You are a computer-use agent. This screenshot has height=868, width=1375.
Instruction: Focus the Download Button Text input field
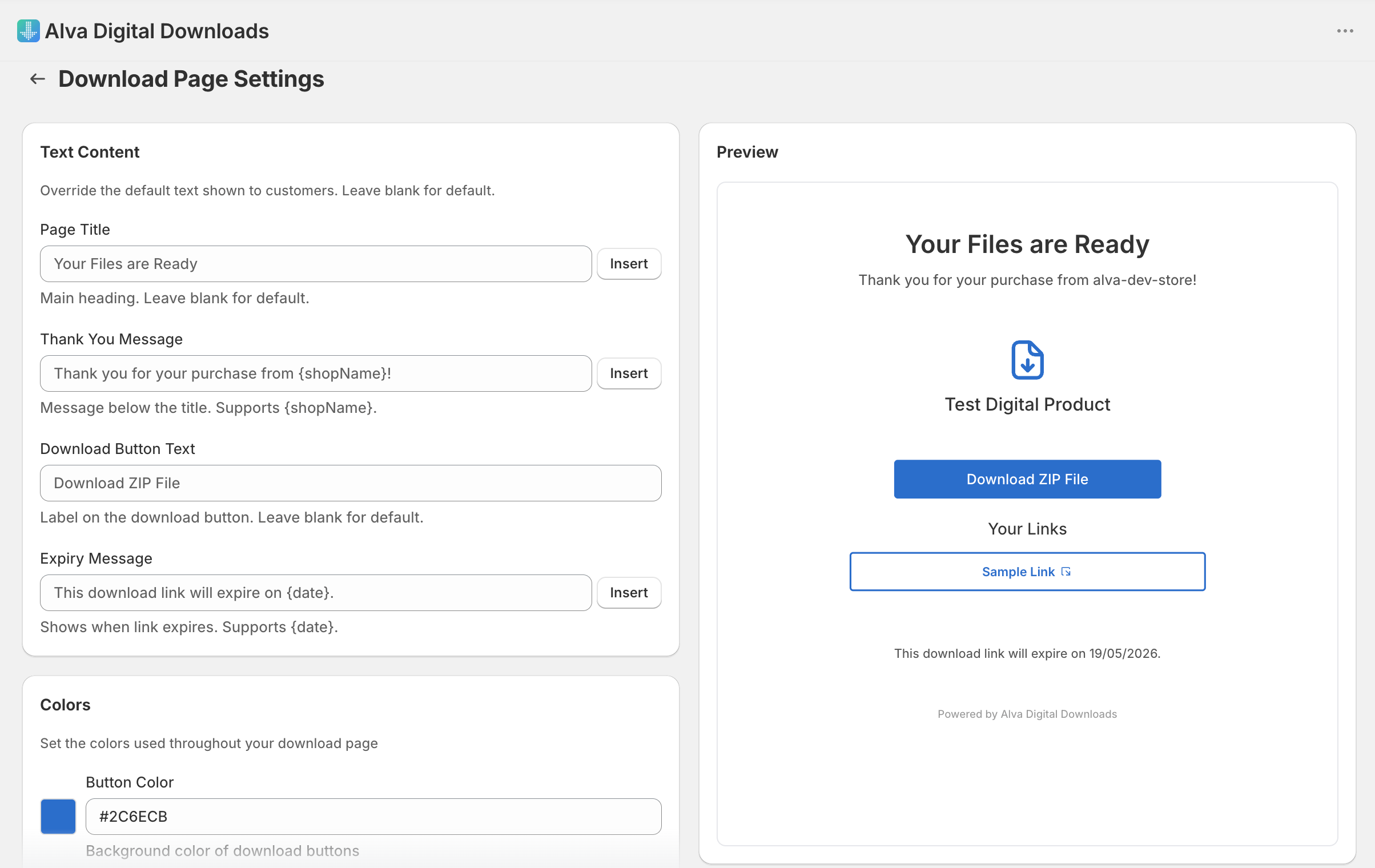click(x=351, y=483)
